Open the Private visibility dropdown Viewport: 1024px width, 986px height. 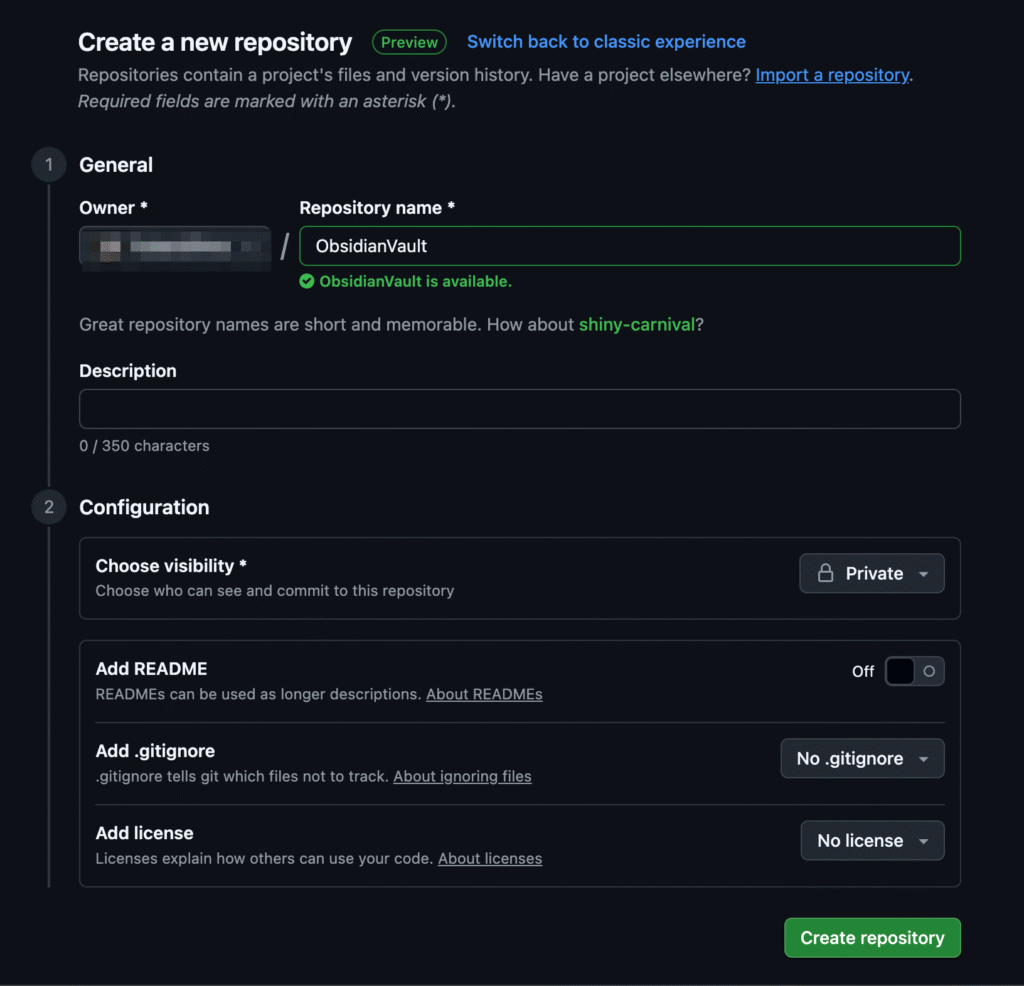[x=872, y=573]
